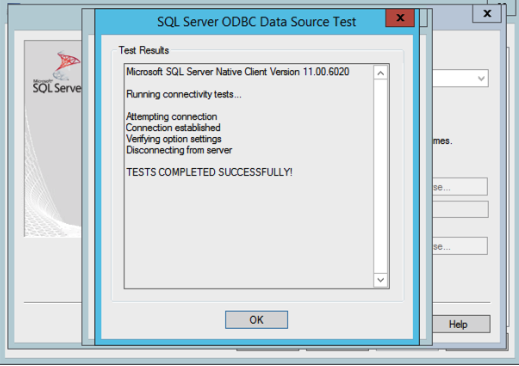The width and height of the screenshot is (519, 366).
Task: Close the SQL Server ODBC Data Source Test dialog
Action: click(400, 18)
